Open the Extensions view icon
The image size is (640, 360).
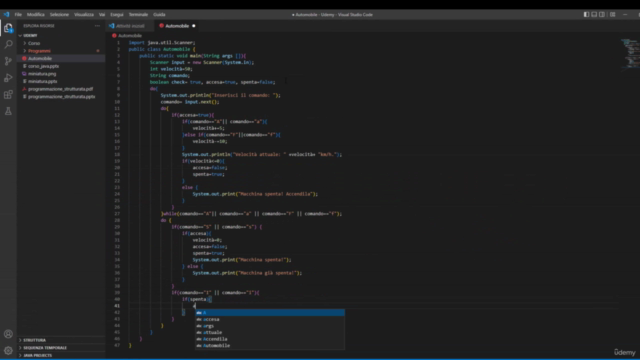click(x=8, y=94)
